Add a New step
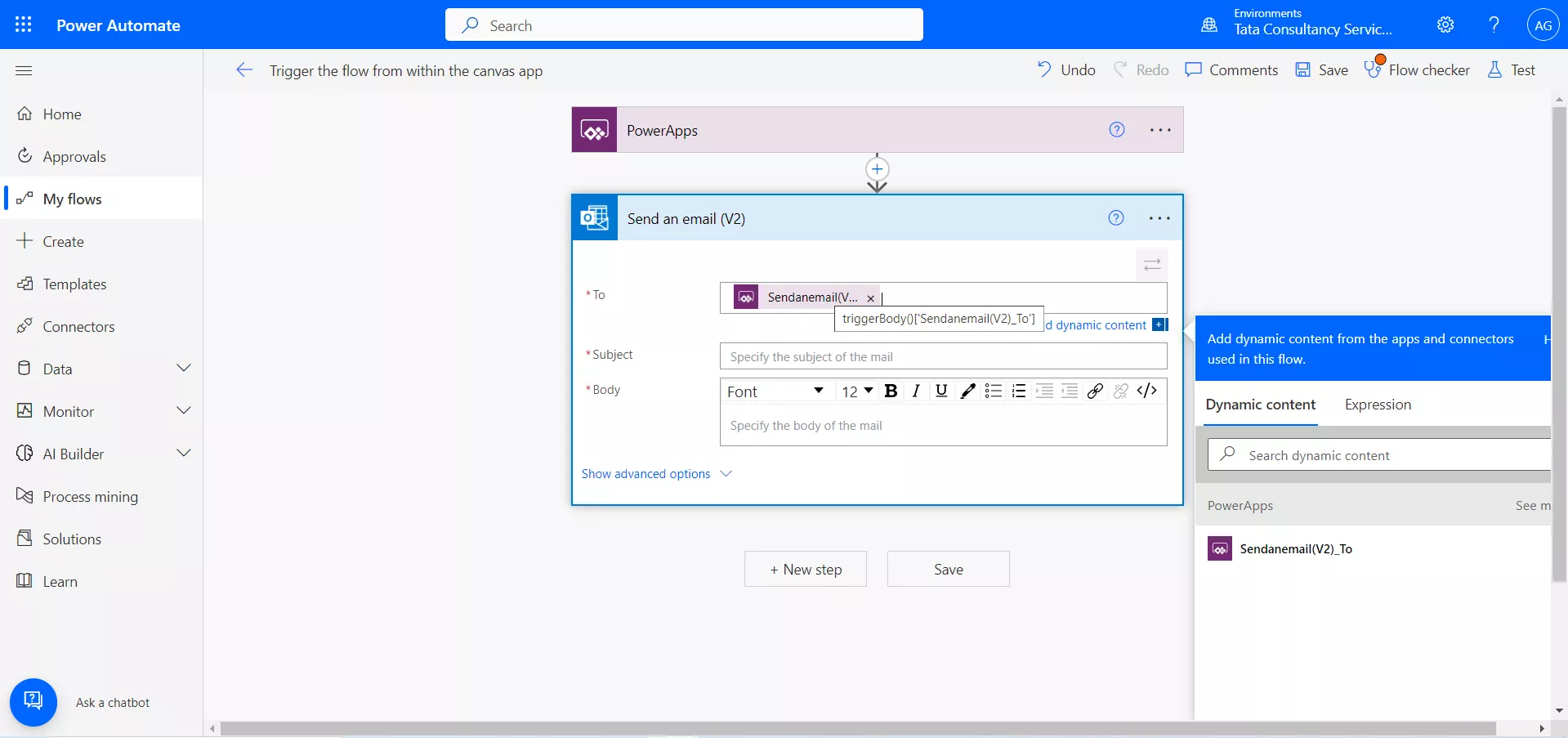Image resolution: width=1568 pixels, height=738 pixels. tap(806, 570)
